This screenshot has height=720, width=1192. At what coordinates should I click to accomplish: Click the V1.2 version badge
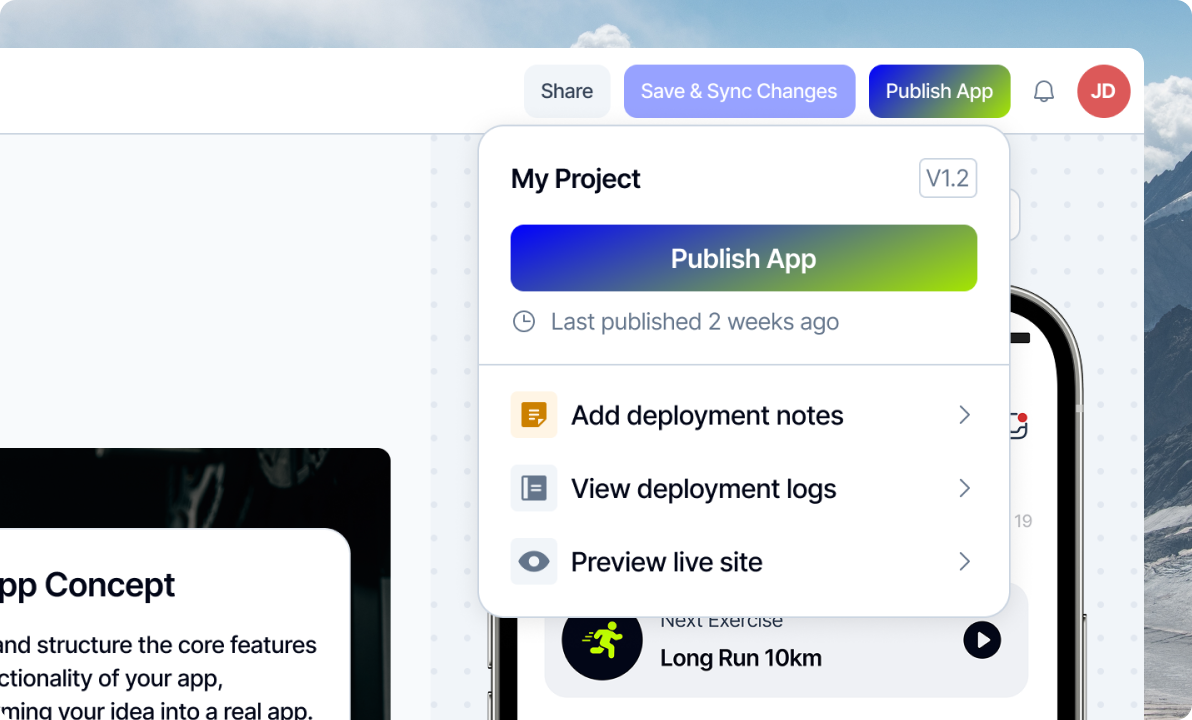[x=947, y=179]
